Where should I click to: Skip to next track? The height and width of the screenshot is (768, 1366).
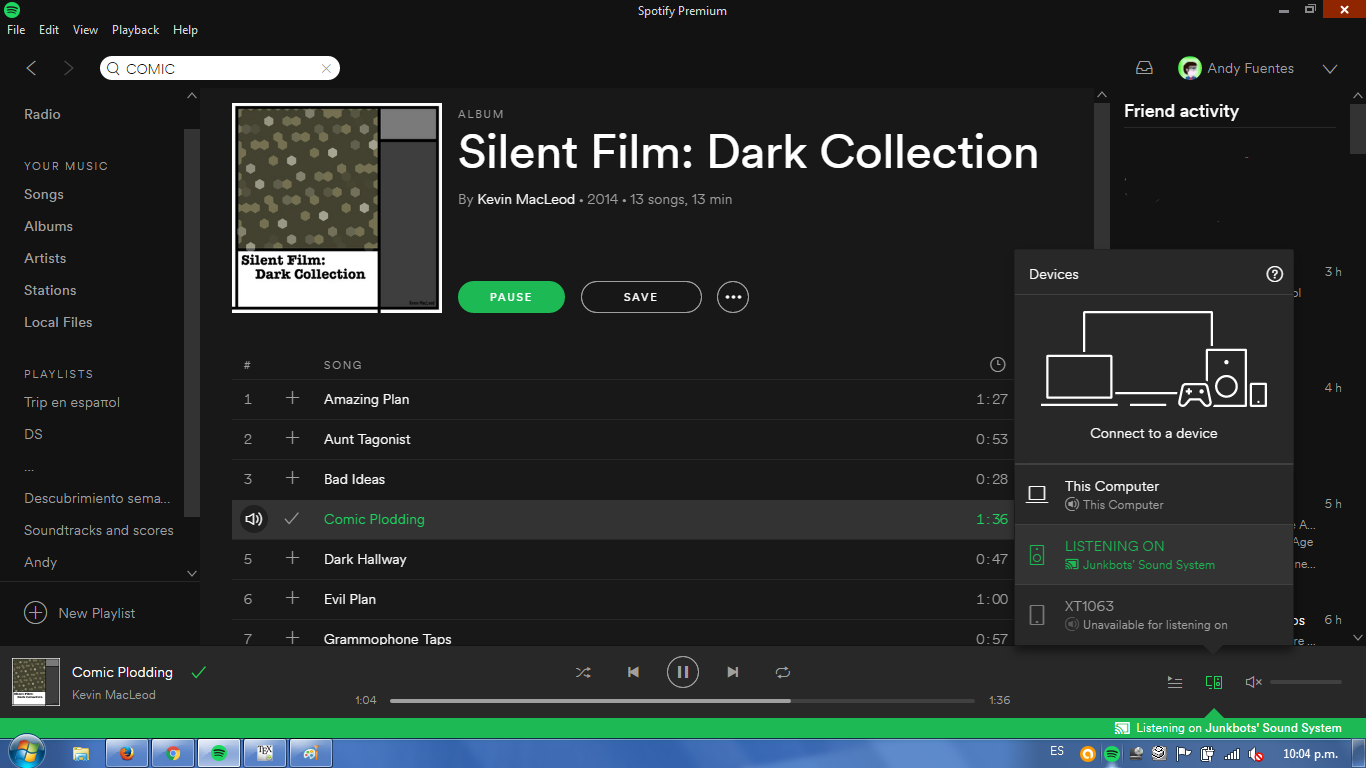coord(733,672)
